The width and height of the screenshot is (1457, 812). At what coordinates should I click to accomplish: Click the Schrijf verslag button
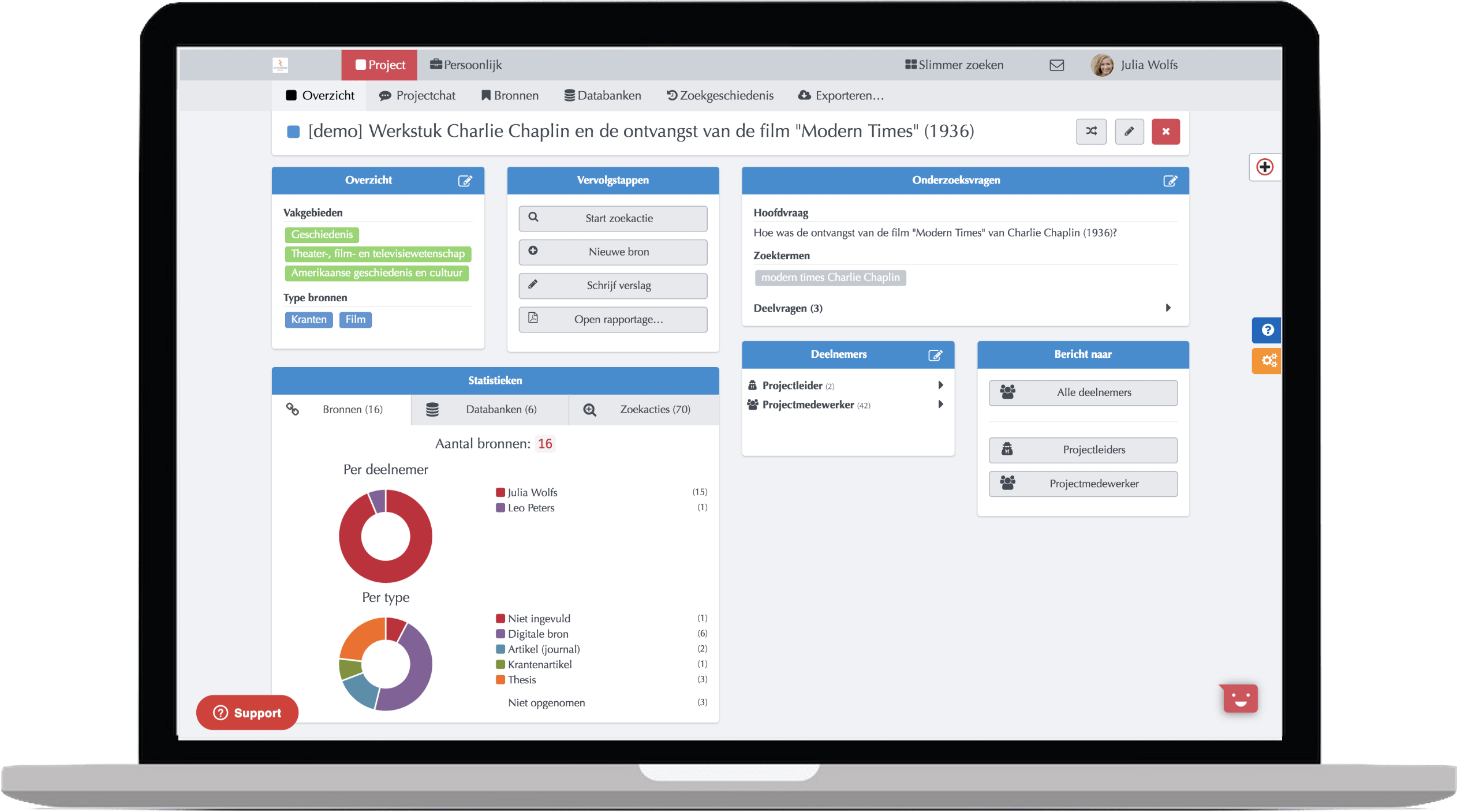coord(612,286)
